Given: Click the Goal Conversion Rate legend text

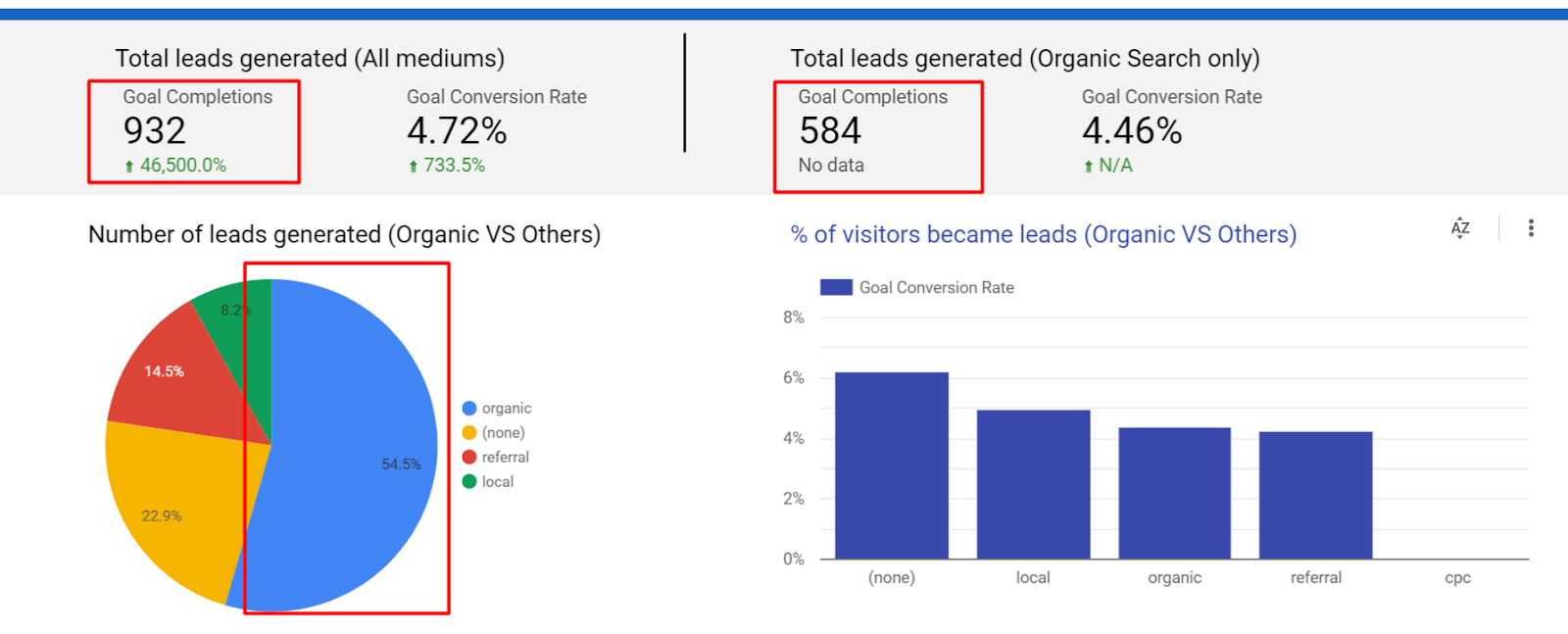Looking at the screenshot, I should [937, 287].
